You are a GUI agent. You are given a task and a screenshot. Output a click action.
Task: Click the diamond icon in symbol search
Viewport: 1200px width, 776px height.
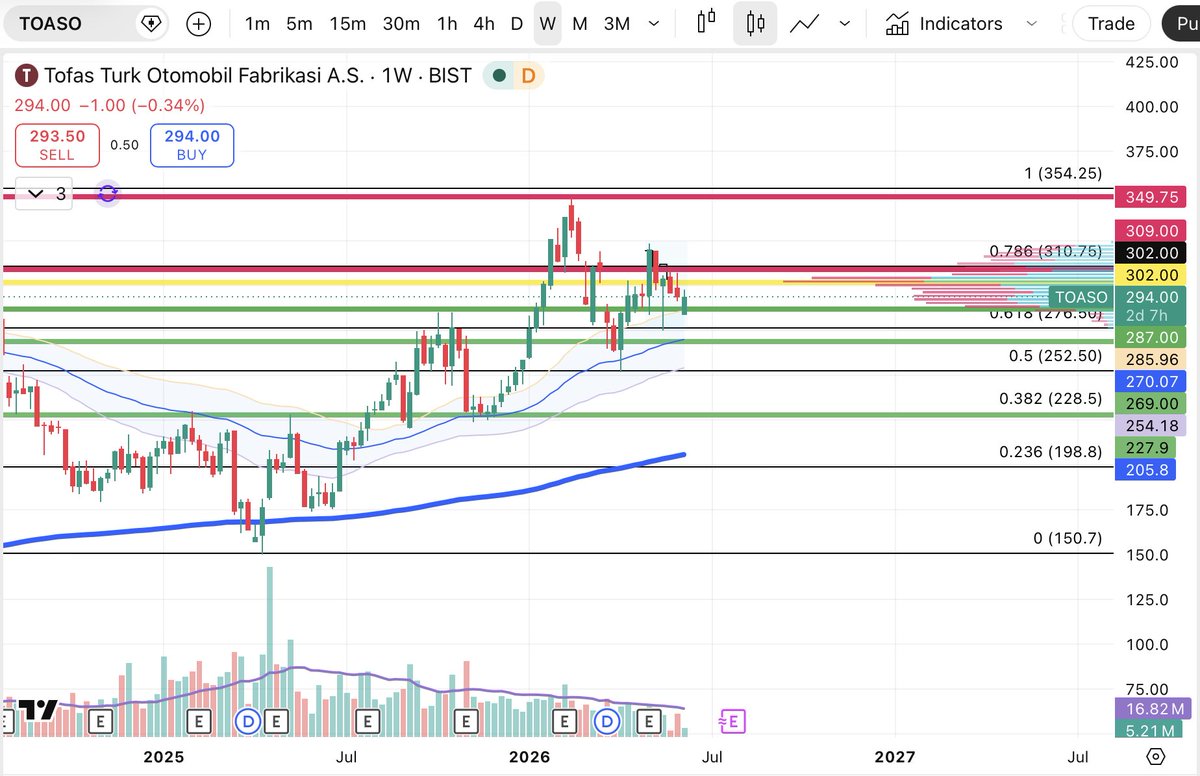click(150, 23)
